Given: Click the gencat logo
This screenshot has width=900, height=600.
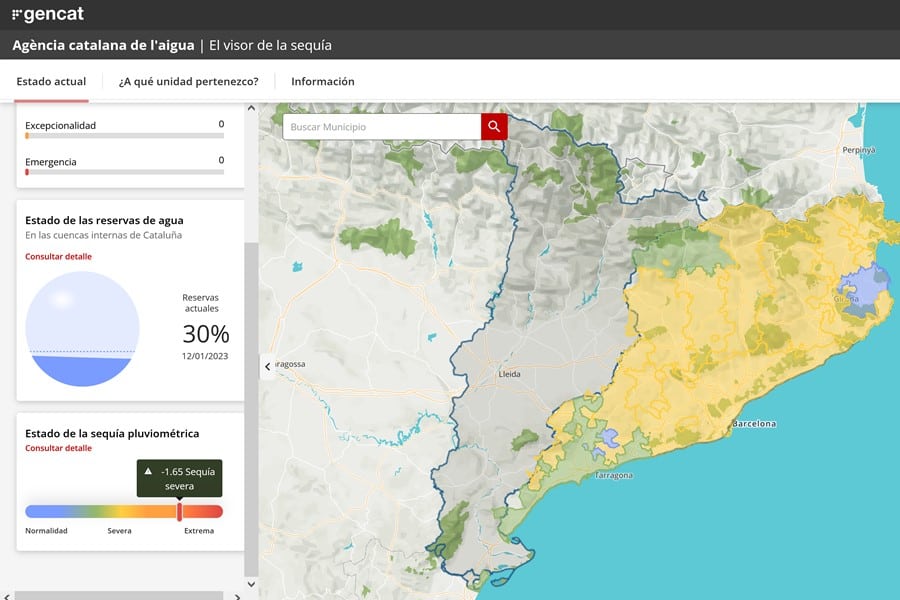Looking at the screenshot, I should tap(48, 14).
